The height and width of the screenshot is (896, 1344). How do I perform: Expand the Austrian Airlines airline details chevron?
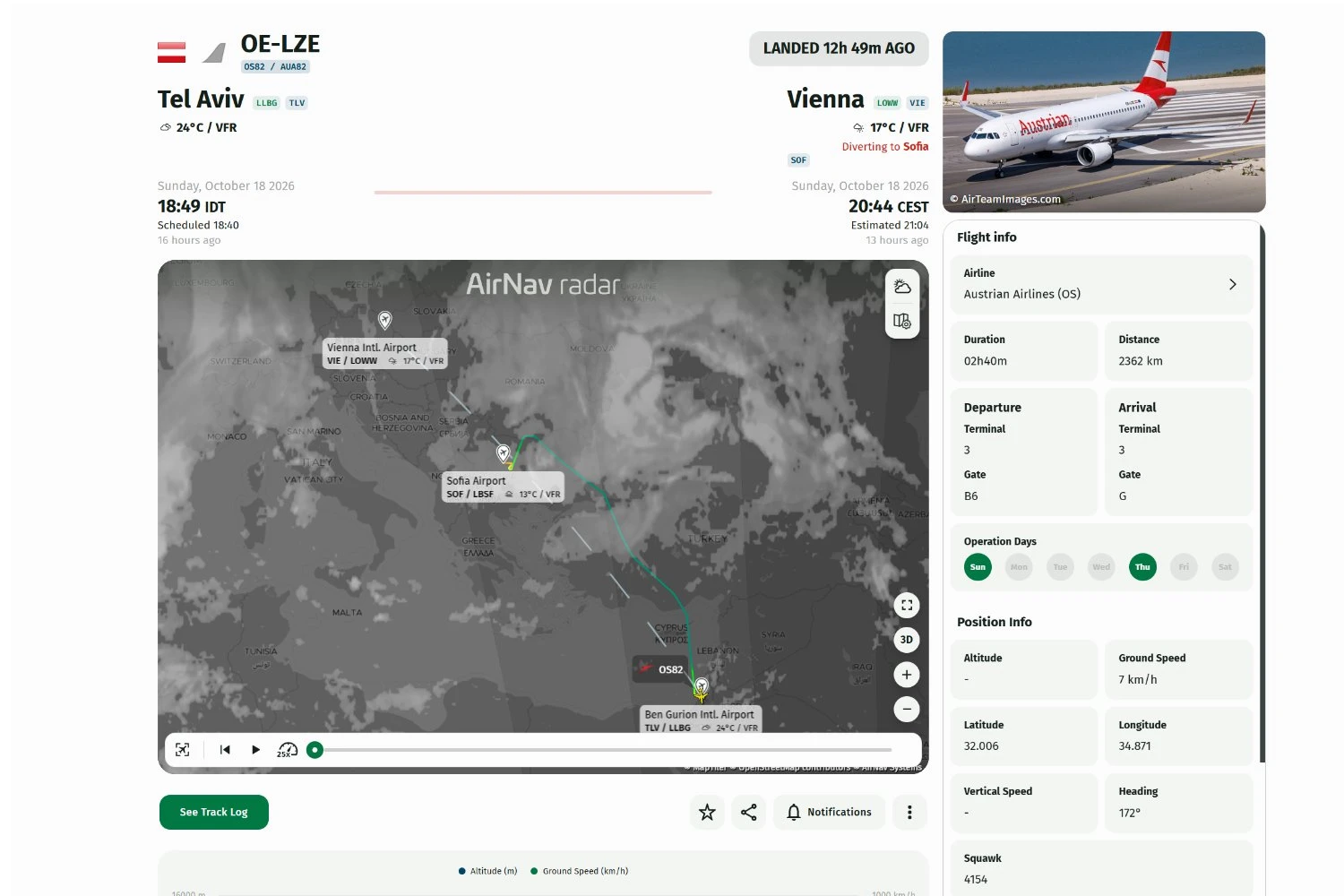1233,284
